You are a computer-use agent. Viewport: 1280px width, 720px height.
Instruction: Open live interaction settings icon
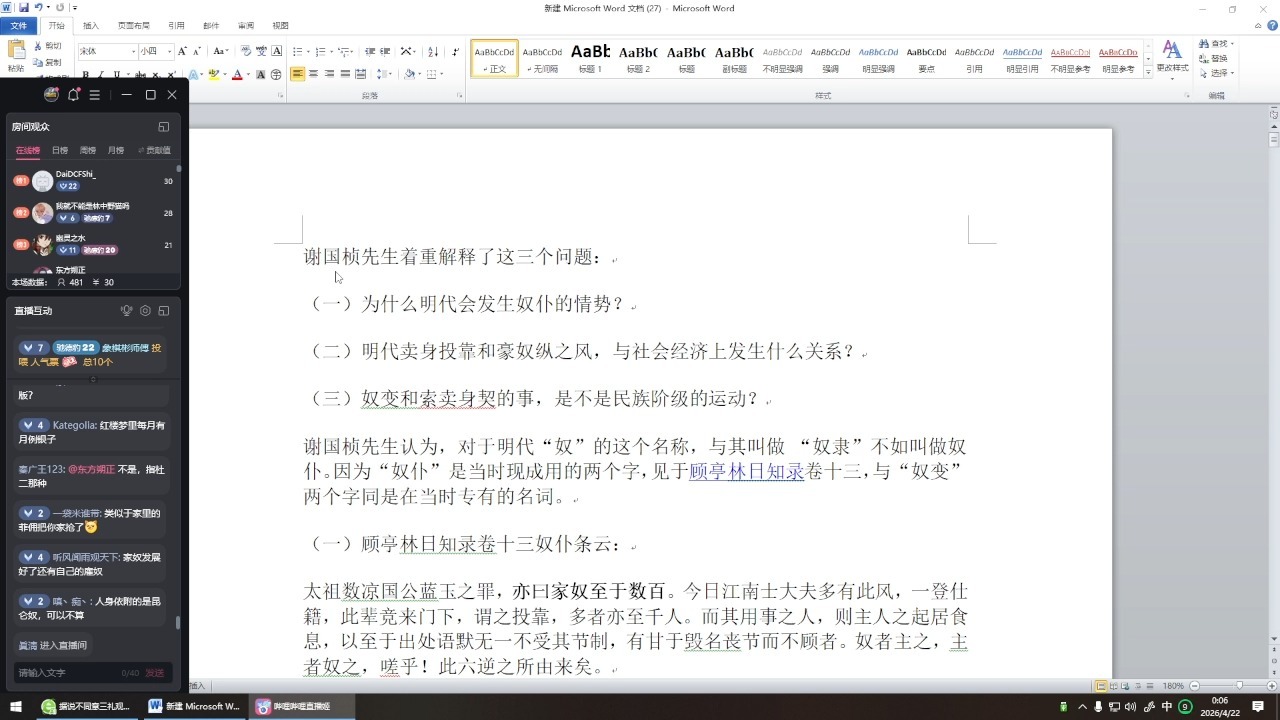coord(145,311)
